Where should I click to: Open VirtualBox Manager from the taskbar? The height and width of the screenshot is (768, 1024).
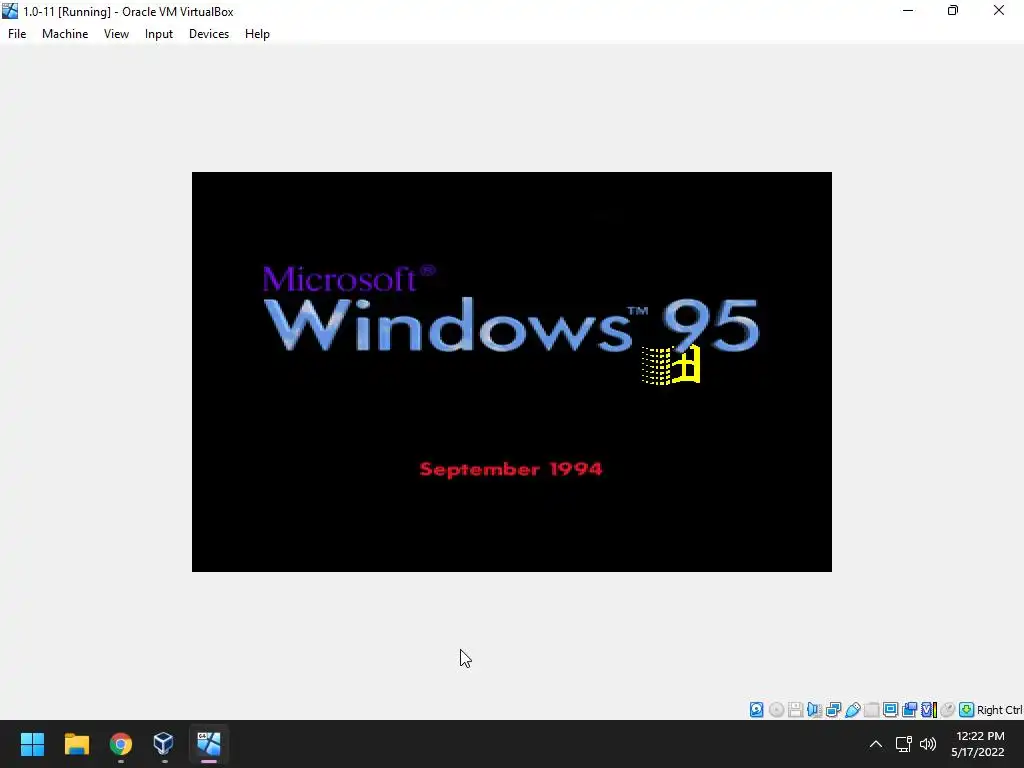click(x=164, y=743)
